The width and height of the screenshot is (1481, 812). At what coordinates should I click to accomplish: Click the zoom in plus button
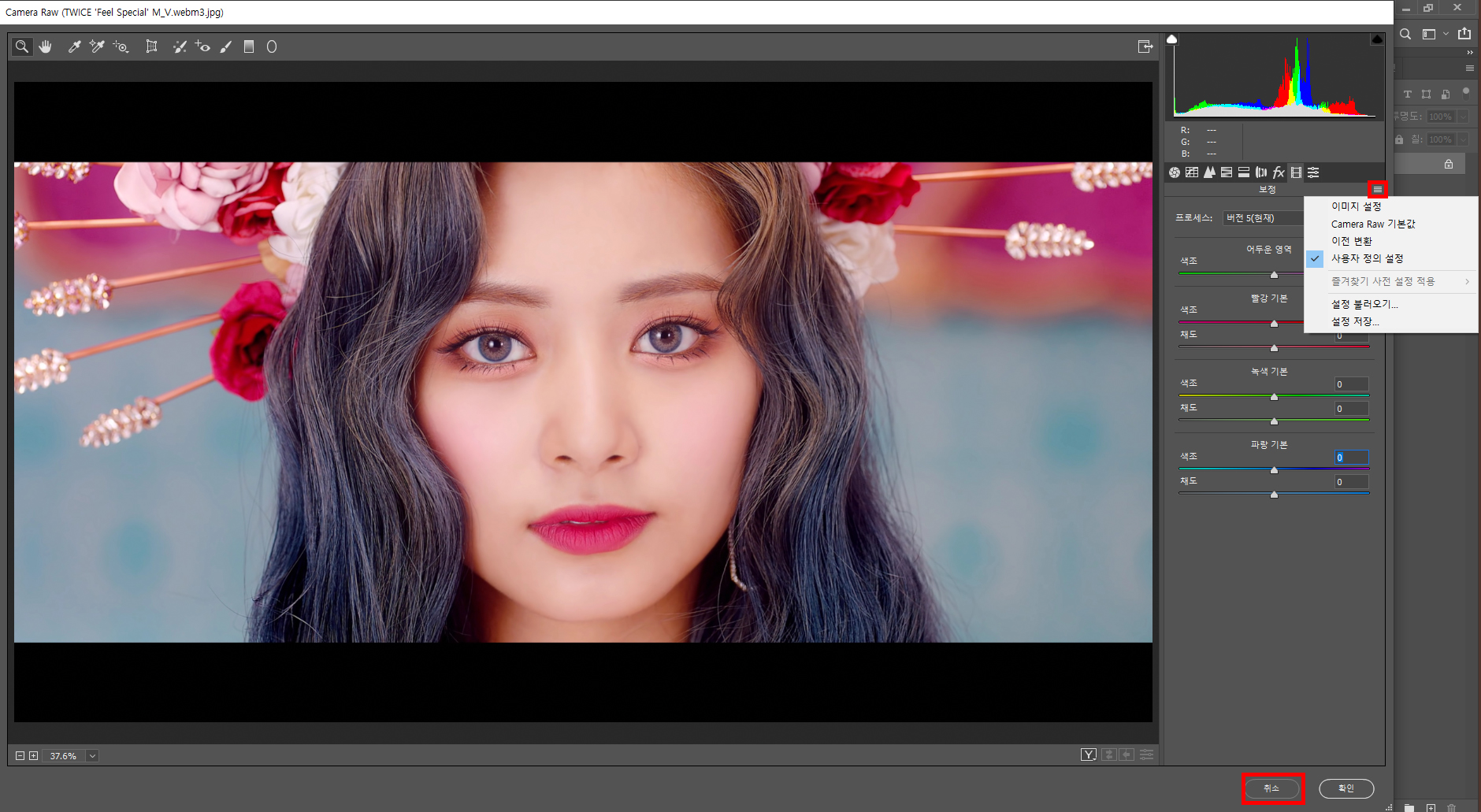click(33, 755)
